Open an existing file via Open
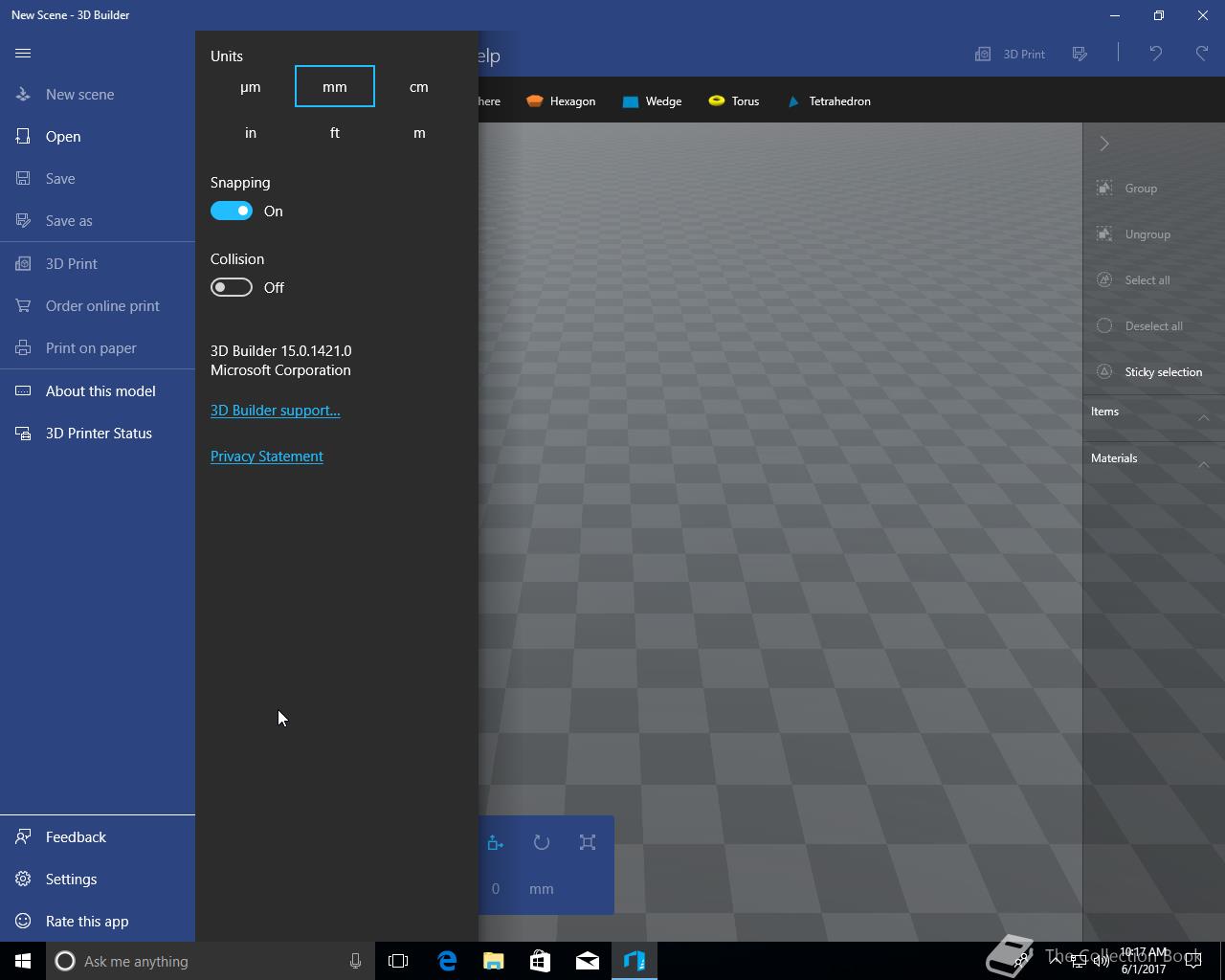1225x980 pixels. tap(98, 136)
